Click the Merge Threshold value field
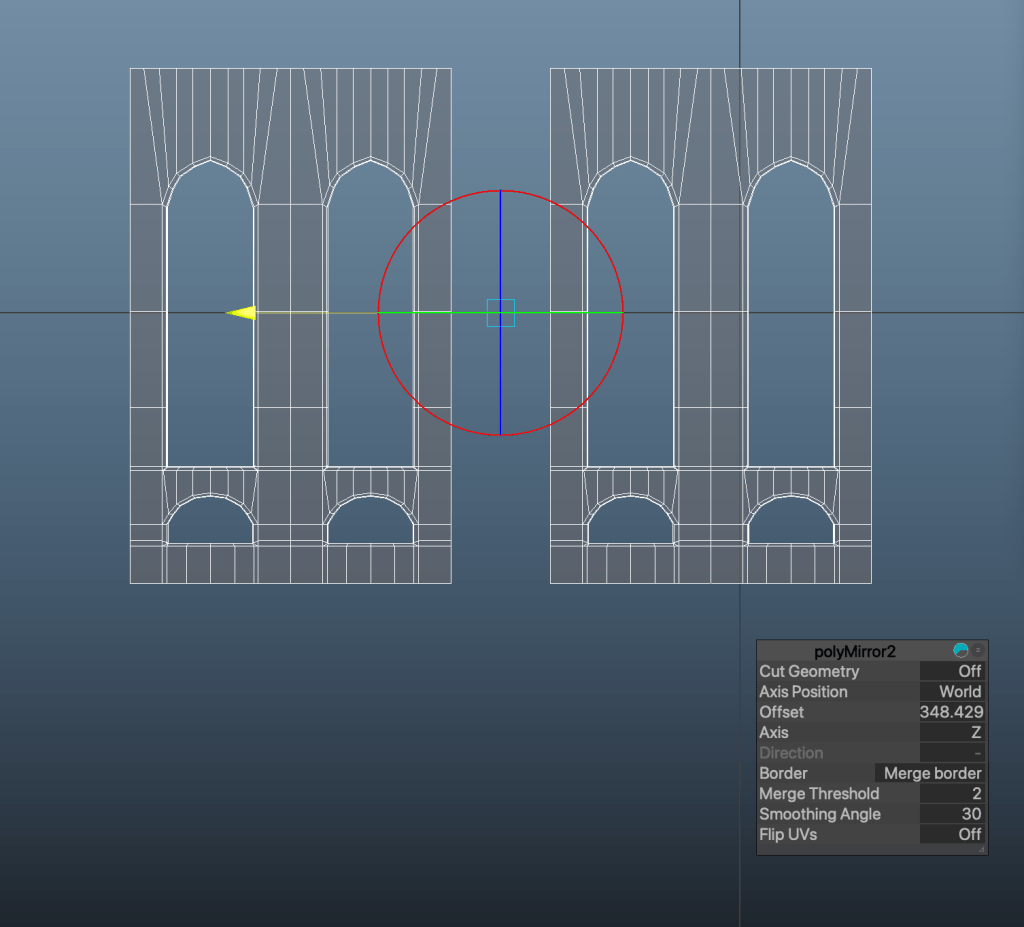This screenshot has width=1024, height=927. click(952, 794)
